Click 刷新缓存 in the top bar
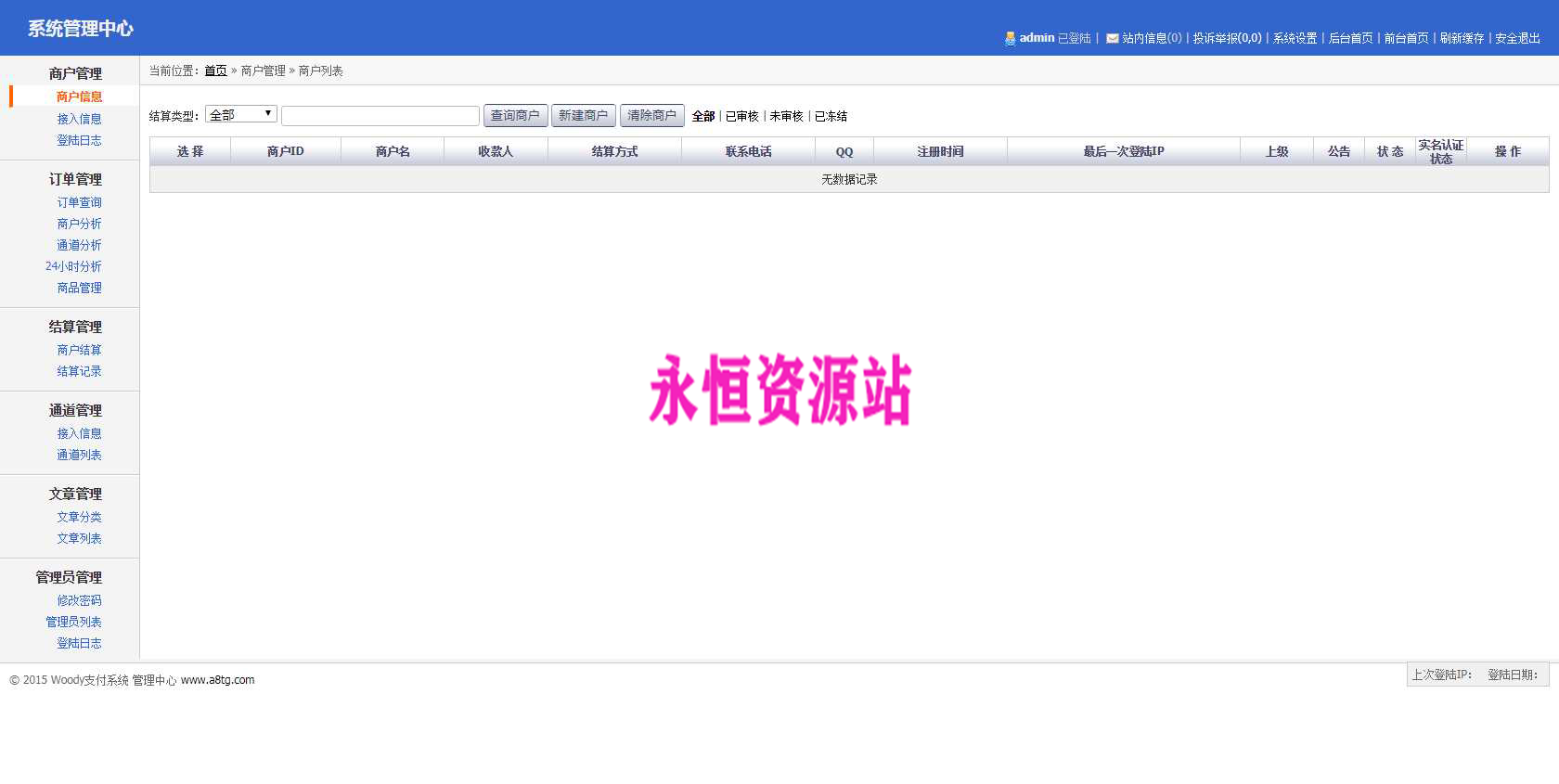1559x784 pixels. pos(1462,38)
